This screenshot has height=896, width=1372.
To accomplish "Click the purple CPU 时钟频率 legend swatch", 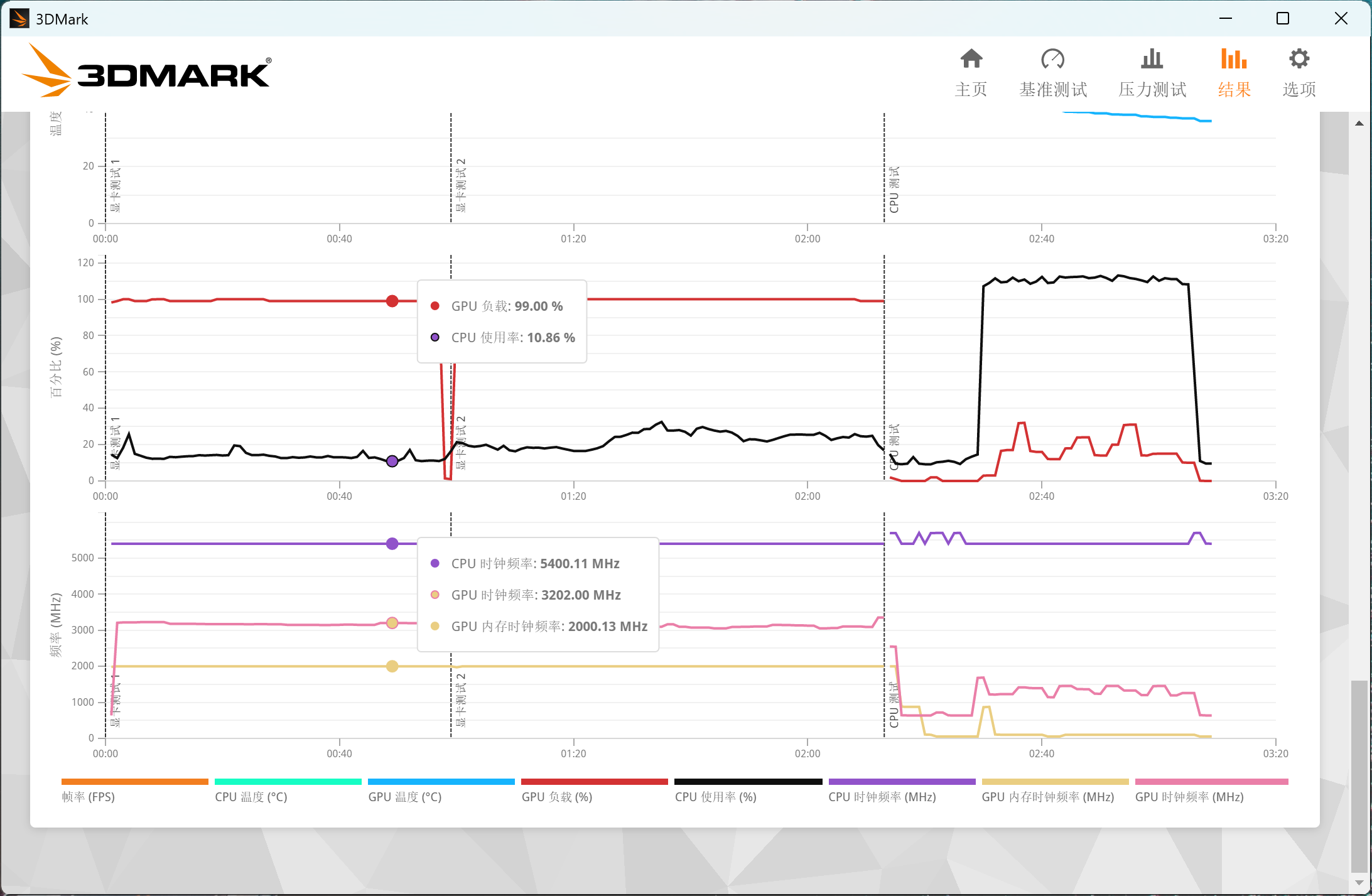I will tap(902, 782).
